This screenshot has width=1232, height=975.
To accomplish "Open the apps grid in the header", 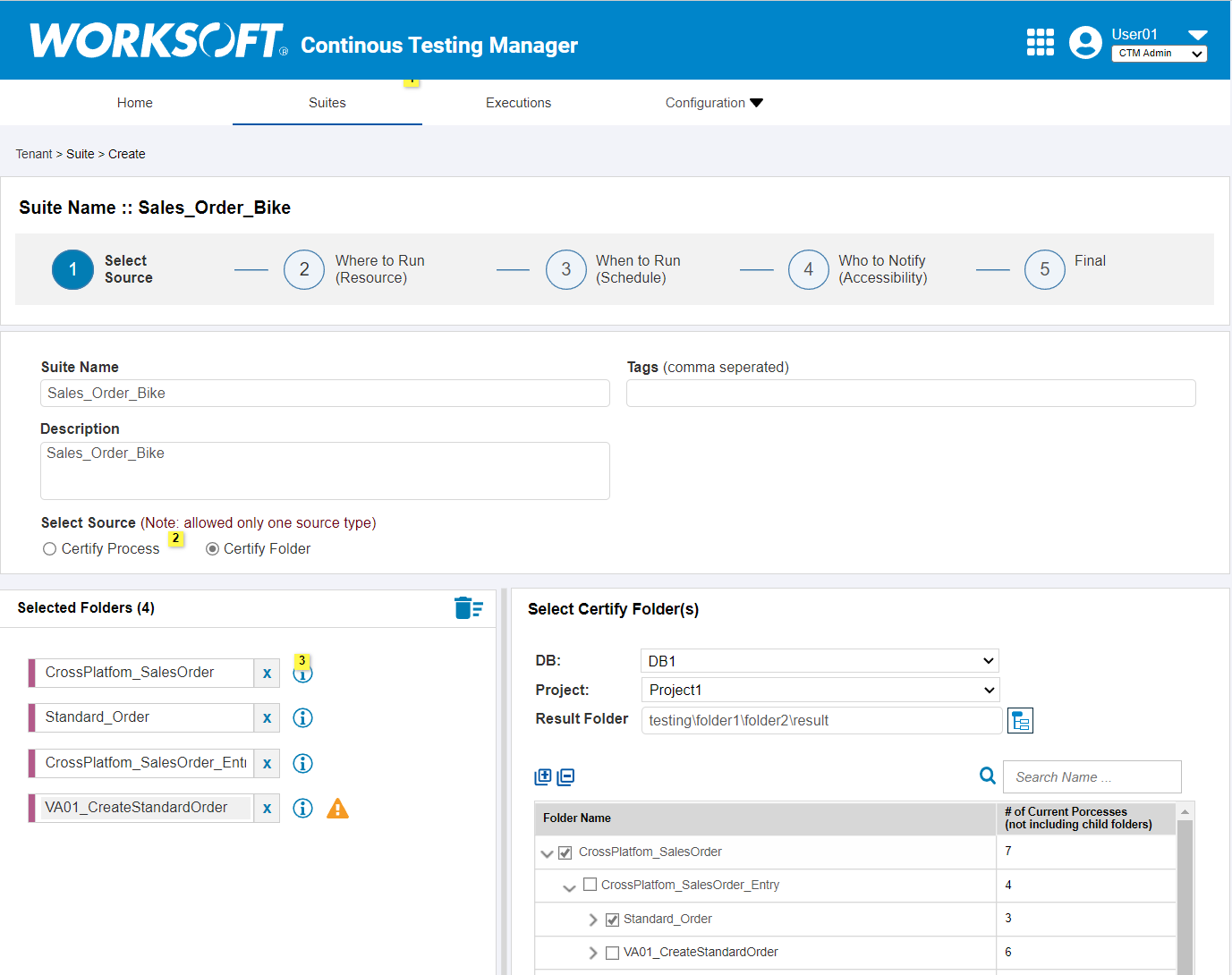I will (x=1040, y=41).
